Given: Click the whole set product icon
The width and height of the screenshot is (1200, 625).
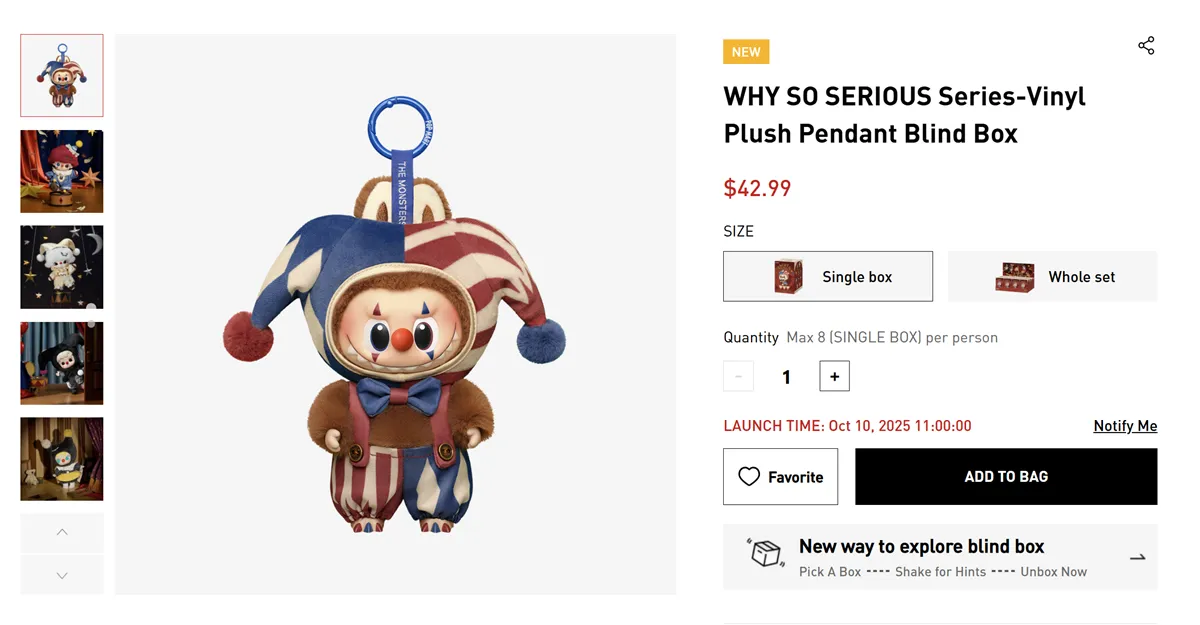Looking at the screenshot, I should (x=1015, y=277).
